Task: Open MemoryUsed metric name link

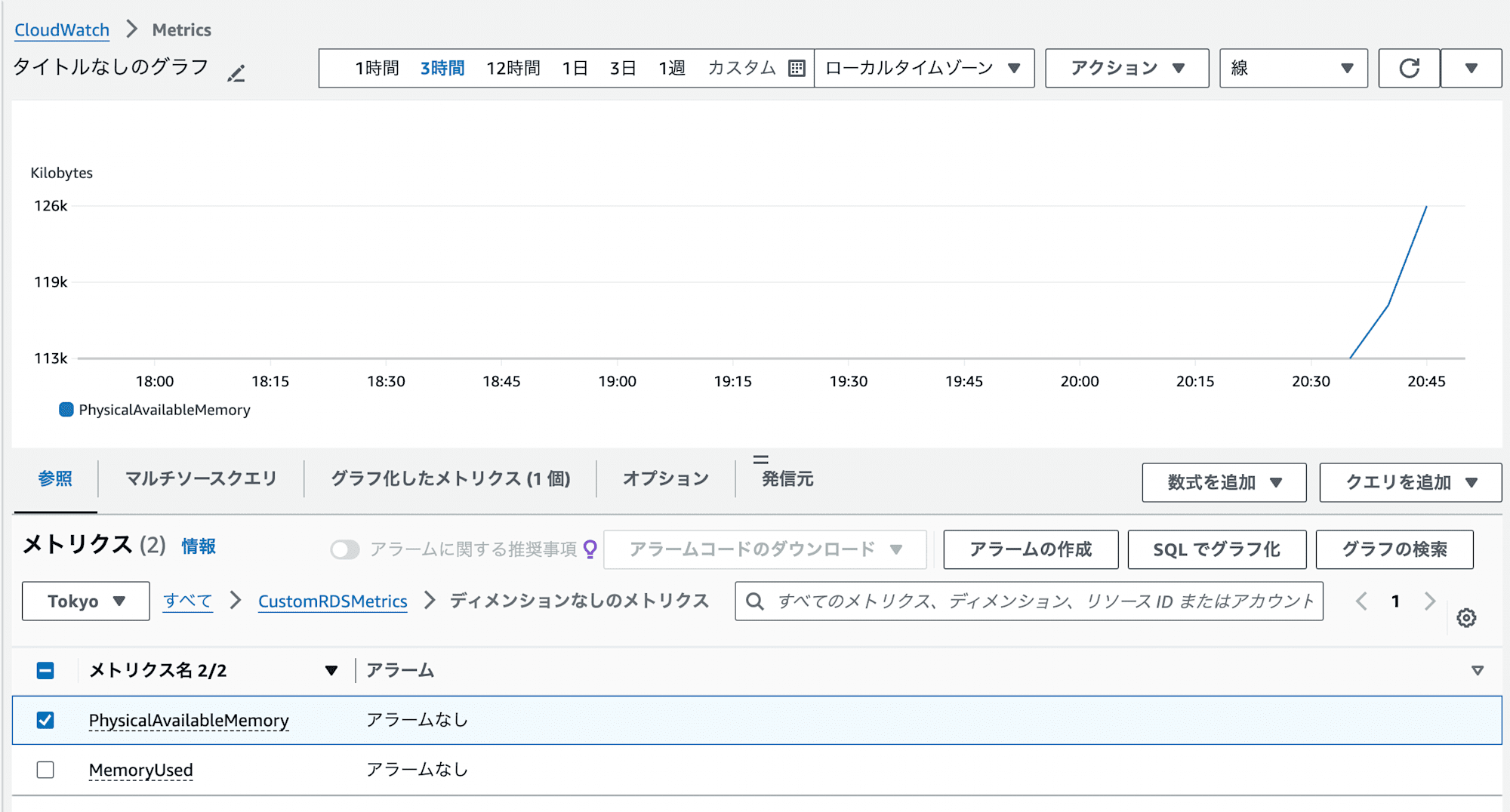Action: 141,770
